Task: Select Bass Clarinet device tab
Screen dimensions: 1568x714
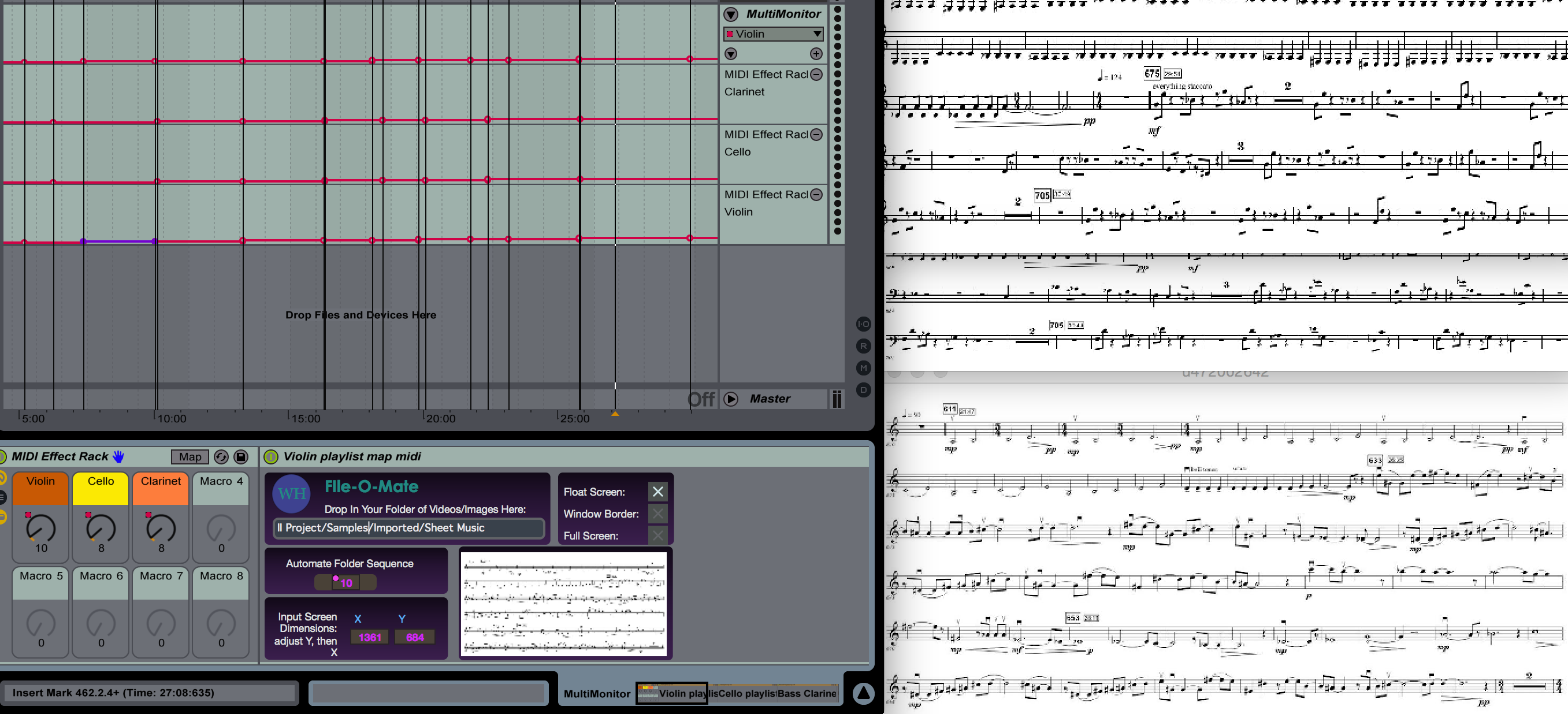Action: [807, 693]
